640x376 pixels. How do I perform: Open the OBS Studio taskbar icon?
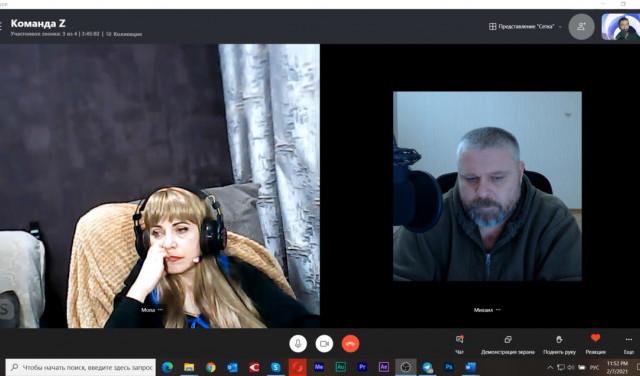[x=405, y=367]
